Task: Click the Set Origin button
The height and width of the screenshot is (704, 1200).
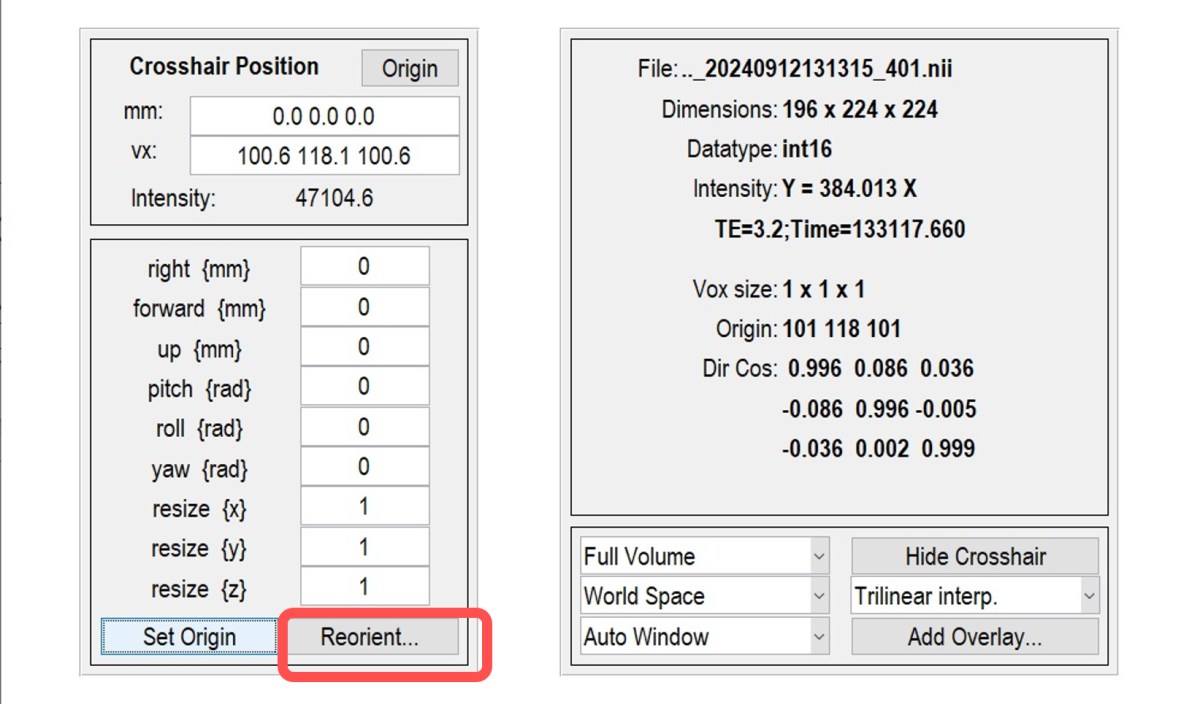Action: click(189, 637)
